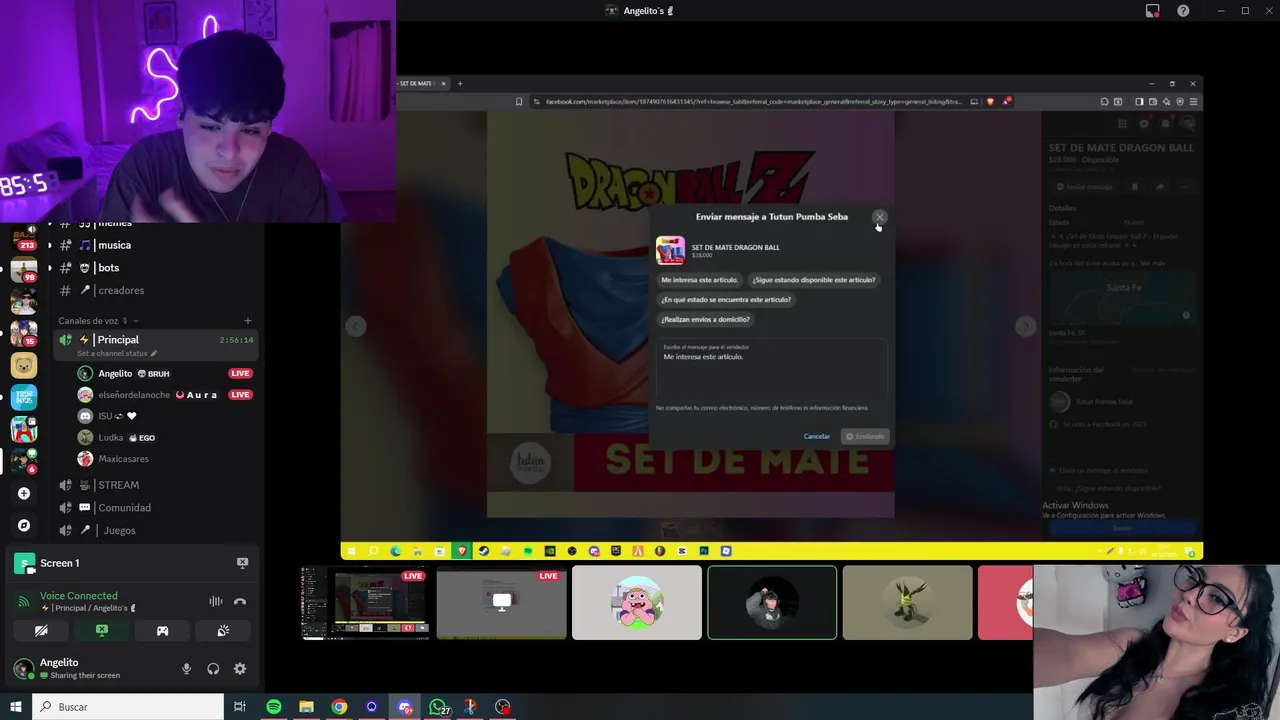1280x720 pixels.
Task: Open server with 6 notification badge
Action: [x=24, y=461]
